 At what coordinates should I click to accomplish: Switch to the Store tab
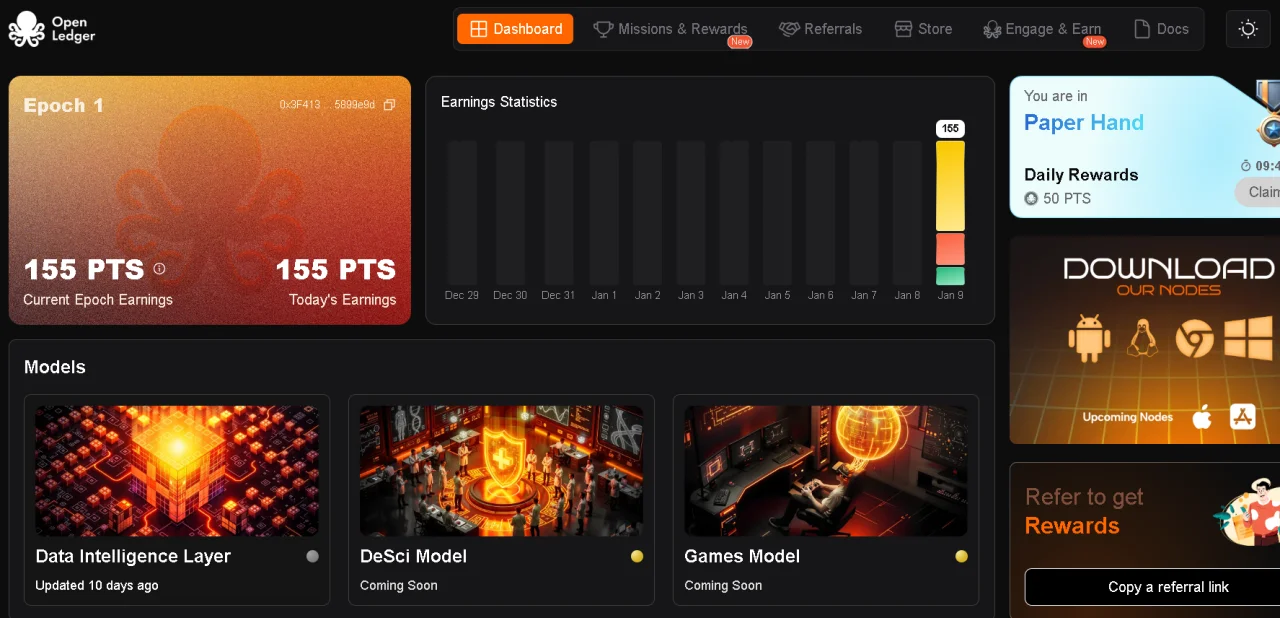click(x=923, y=29)
